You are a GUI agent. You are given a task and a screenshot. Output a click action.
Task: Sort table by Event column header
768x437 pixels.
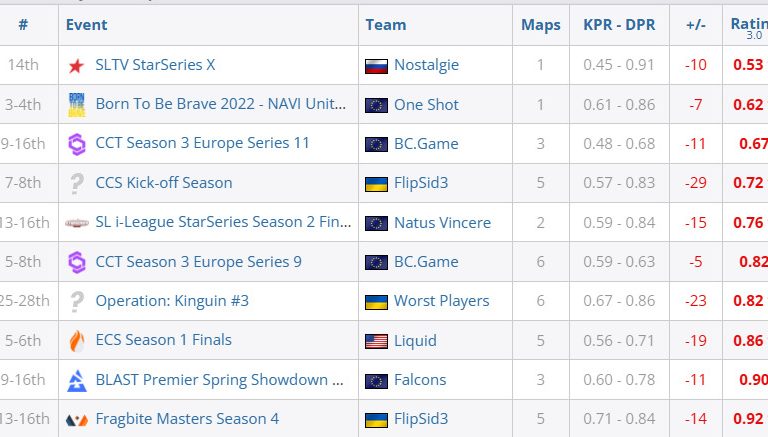(87, 25)
